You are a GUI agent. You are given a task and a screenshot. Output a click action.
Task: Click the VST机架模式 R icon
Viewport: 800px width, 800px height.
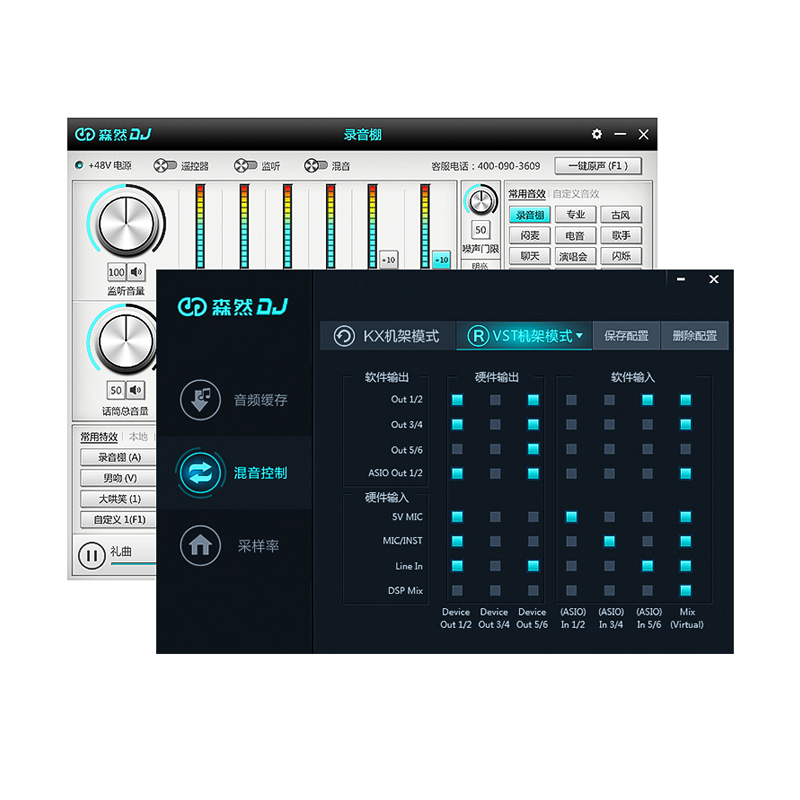click(478, 336)
